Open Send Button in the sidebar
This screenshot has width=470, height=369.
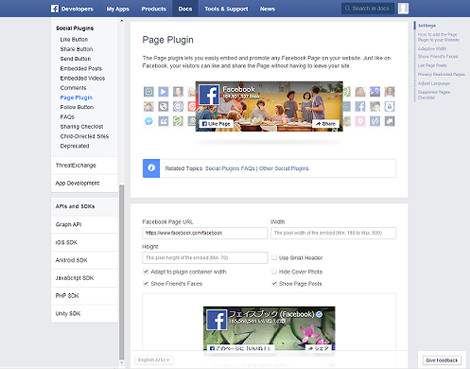click(75, 59)
